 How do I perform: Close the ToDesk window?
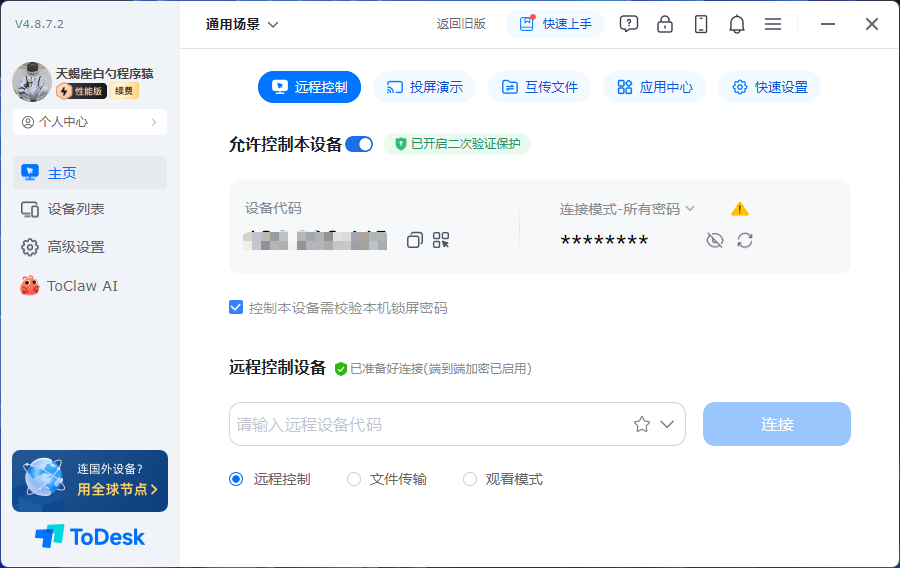(872, 24)
